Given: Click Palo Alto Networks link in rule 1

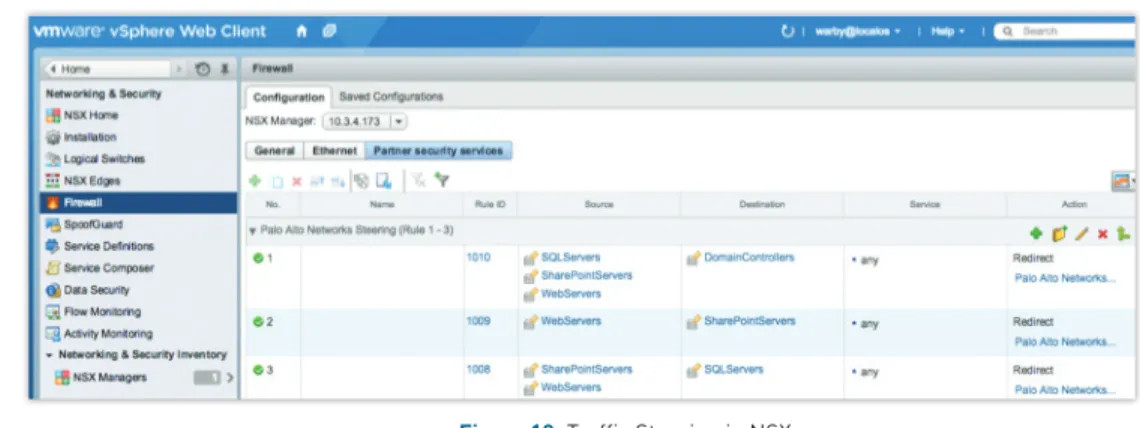Looking at the screenshot, I should point(1065,278).
